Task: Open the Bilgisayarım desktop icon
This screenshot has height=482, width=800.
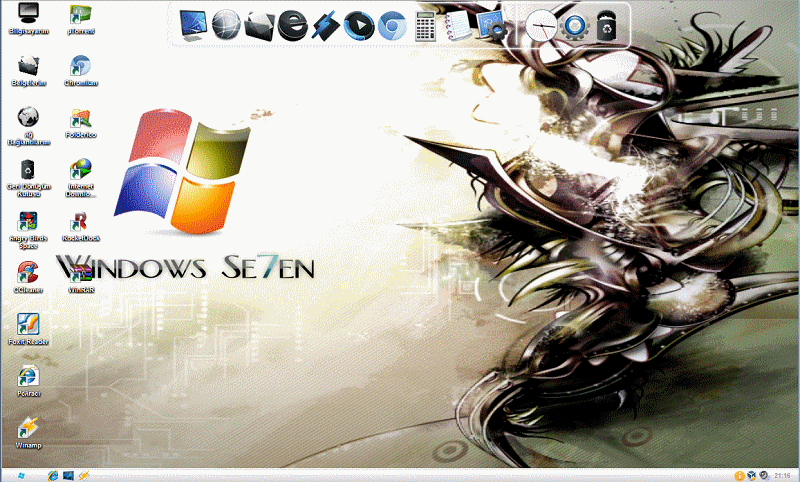Action: tap(29, 18)
